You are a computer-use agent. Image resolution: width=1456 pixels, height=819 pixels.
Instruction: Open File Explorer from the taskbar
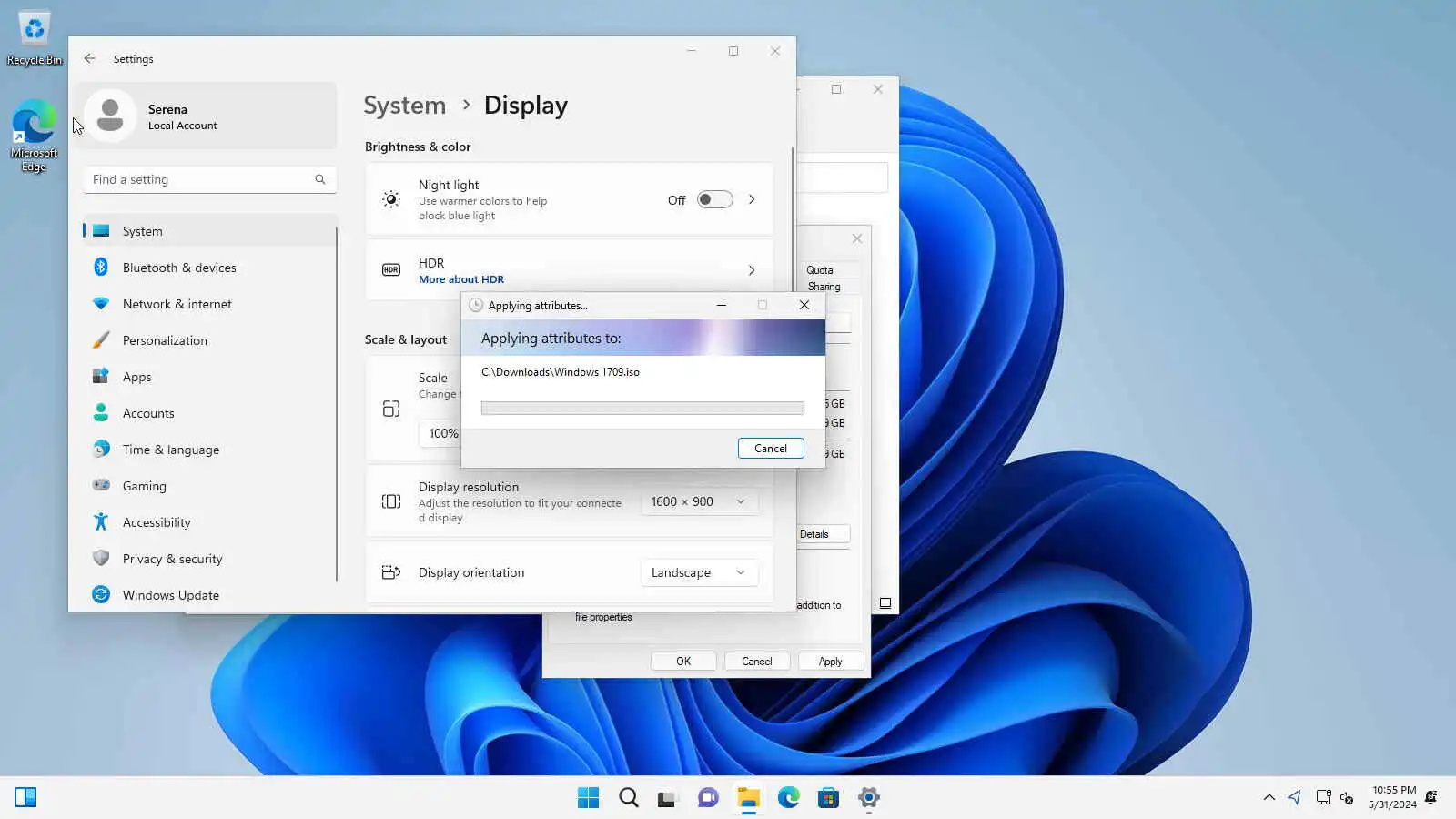[x=749, y=798]
